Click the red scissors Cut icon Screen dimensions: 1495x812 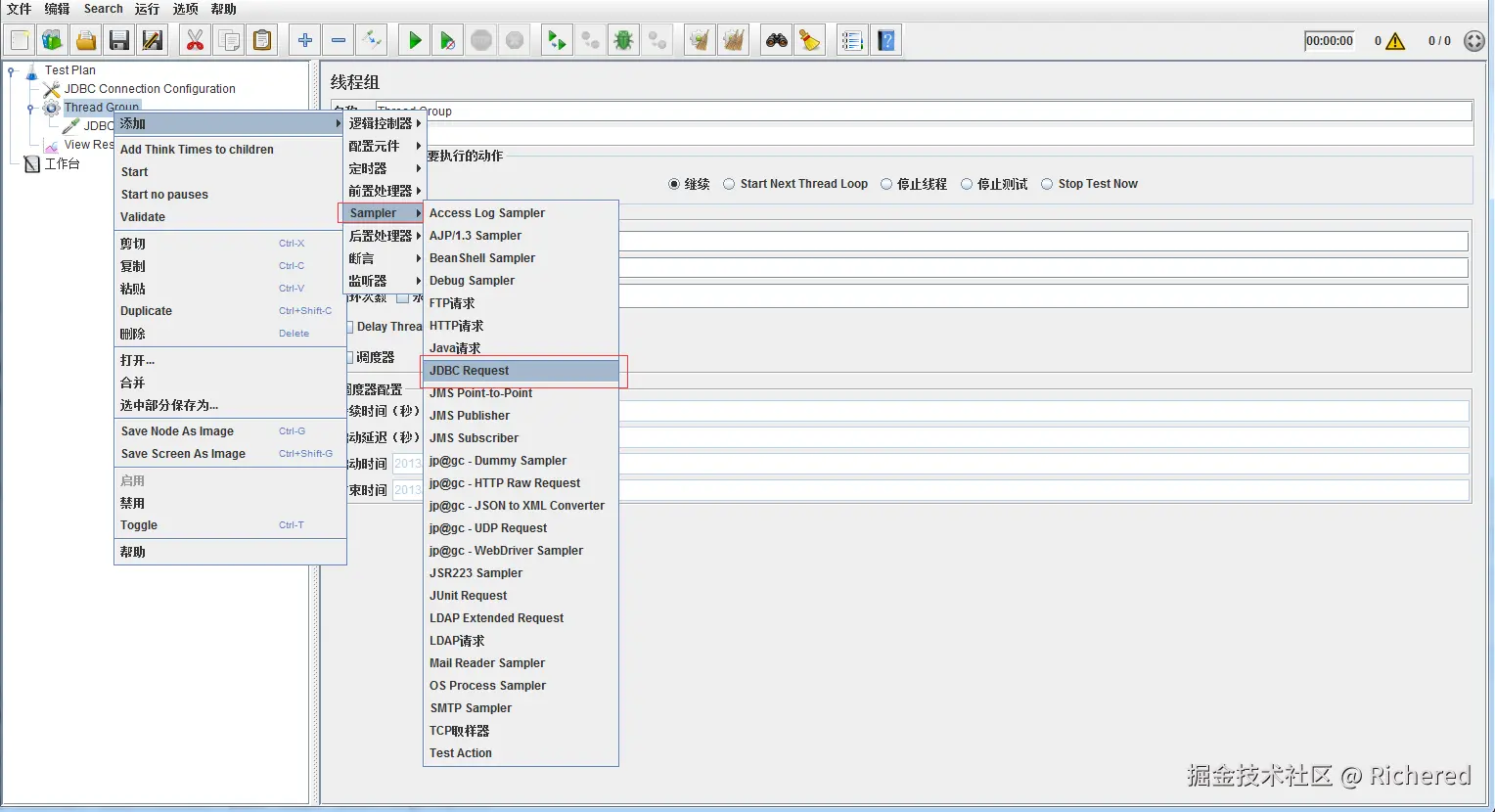(195, 40)
